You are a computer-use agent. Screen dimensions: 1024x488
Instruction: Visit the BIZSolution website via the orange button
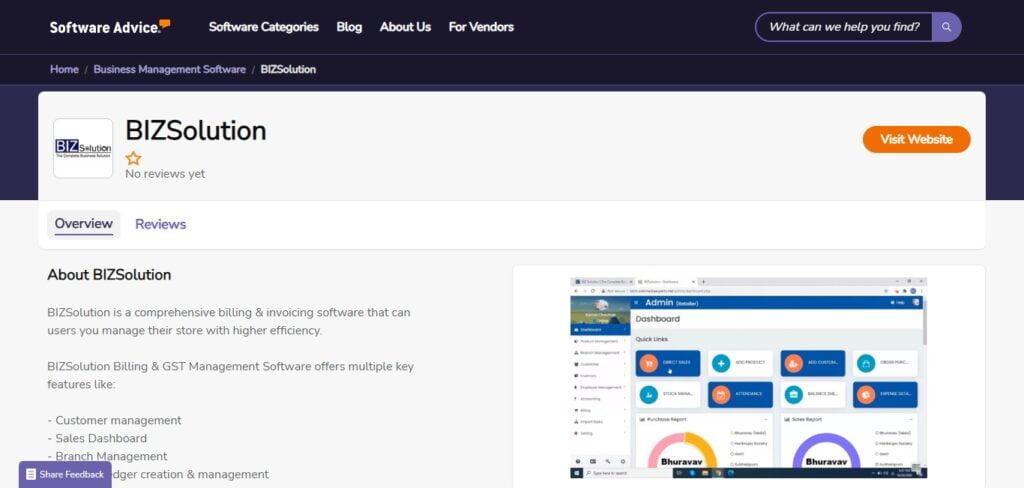(x=916, y=139)
